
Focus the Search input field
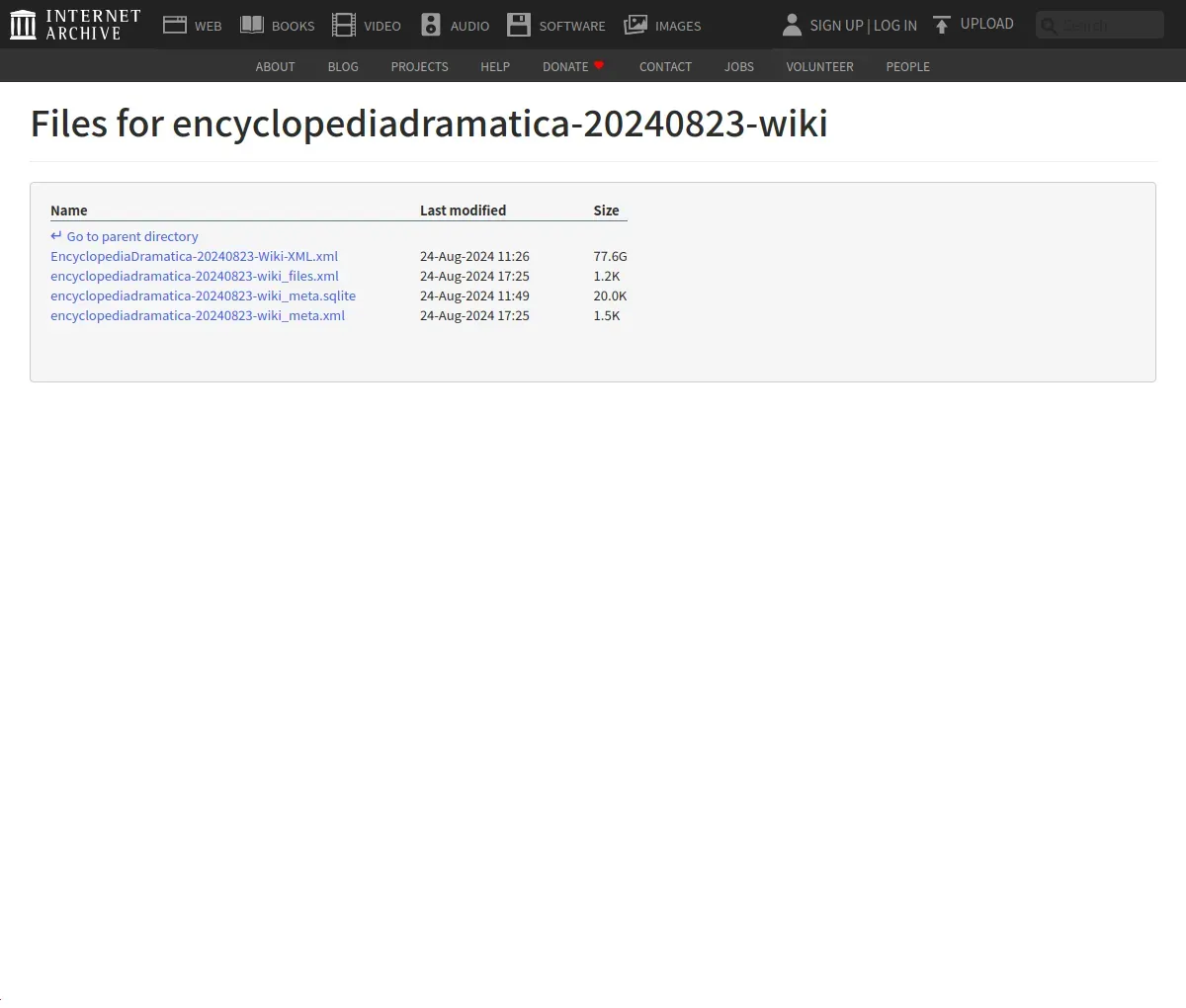pyautogui.click(x=1100, y=25)
